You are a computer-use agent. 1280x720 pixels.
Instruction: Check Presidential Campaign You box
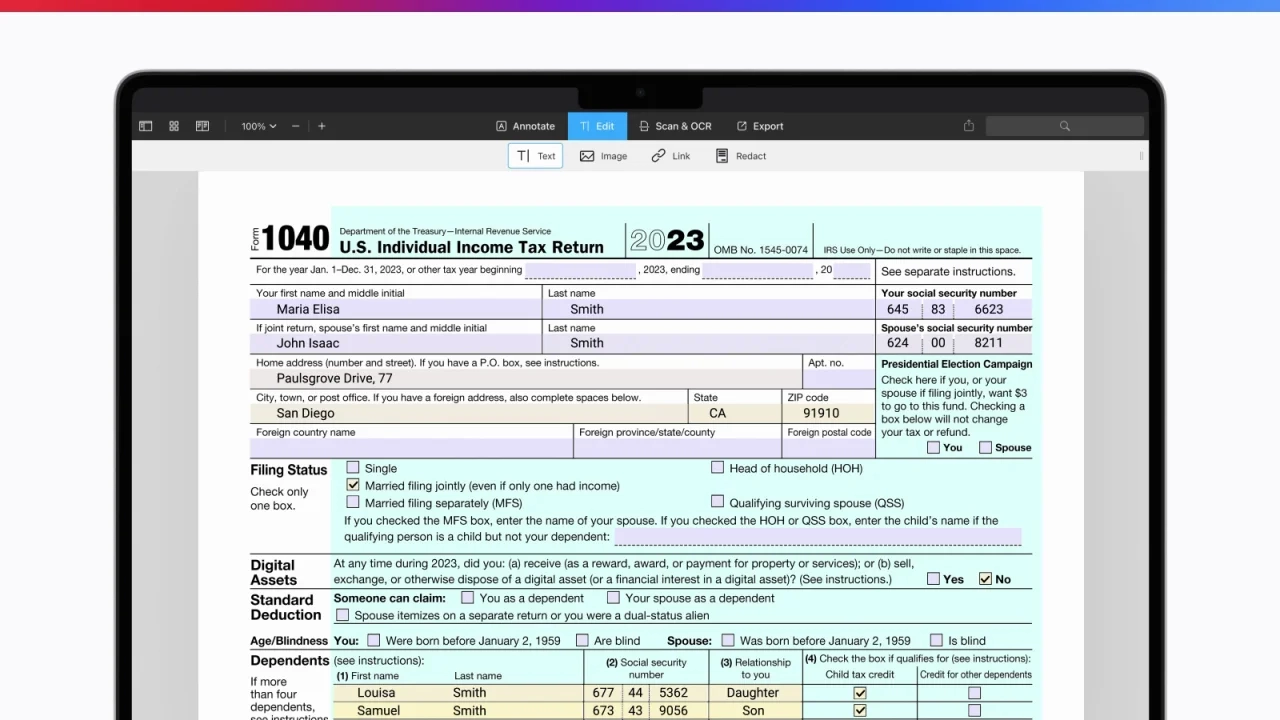click(933, 448)
